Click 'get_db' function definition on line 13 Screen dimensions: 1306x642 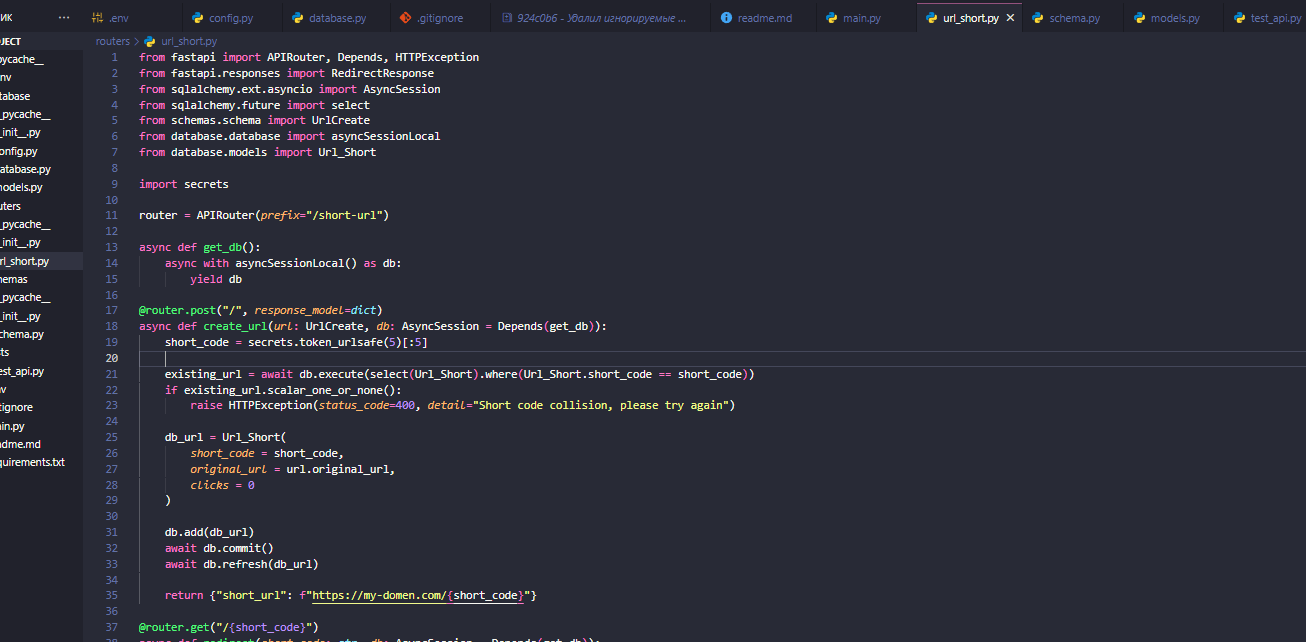(x=222, y=247)
